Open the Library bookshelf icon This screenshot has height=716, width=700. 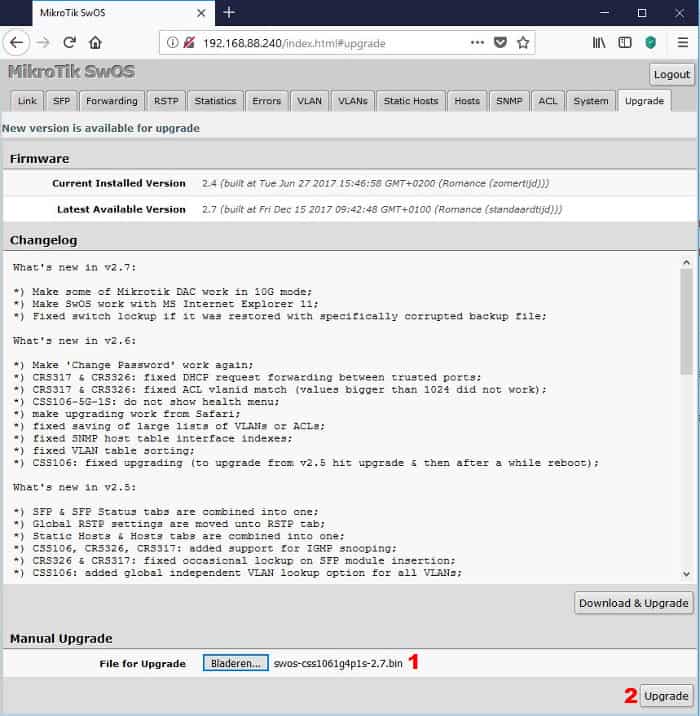click(599, 43)
